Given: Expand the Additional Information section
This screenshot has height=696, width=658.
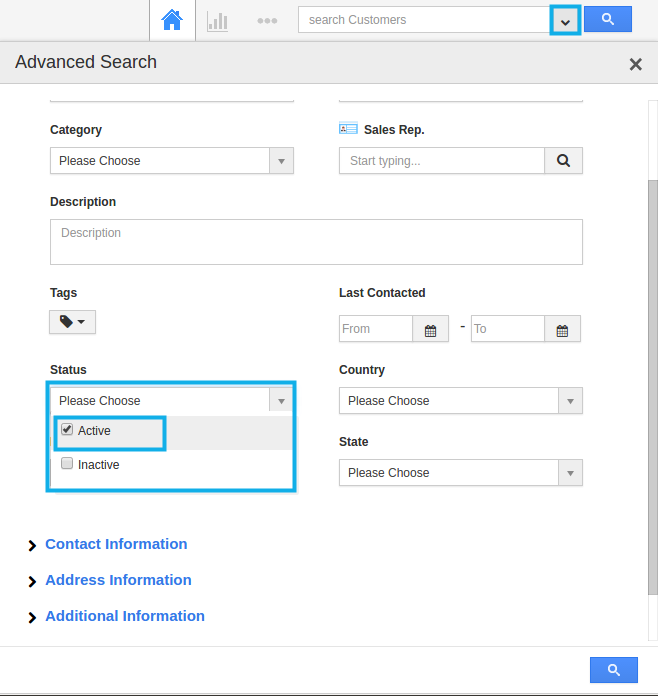Looking at the screenshot, I should point(125,616).
